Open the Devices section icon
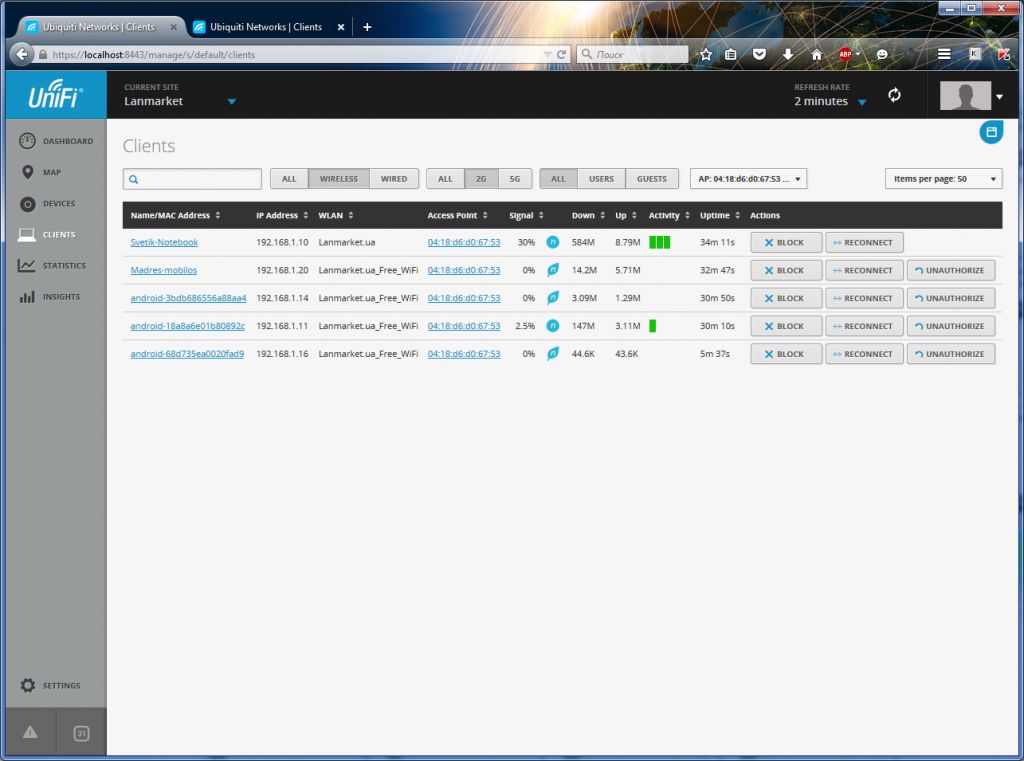The image size is (1024, 761). [x=28, y=204]
